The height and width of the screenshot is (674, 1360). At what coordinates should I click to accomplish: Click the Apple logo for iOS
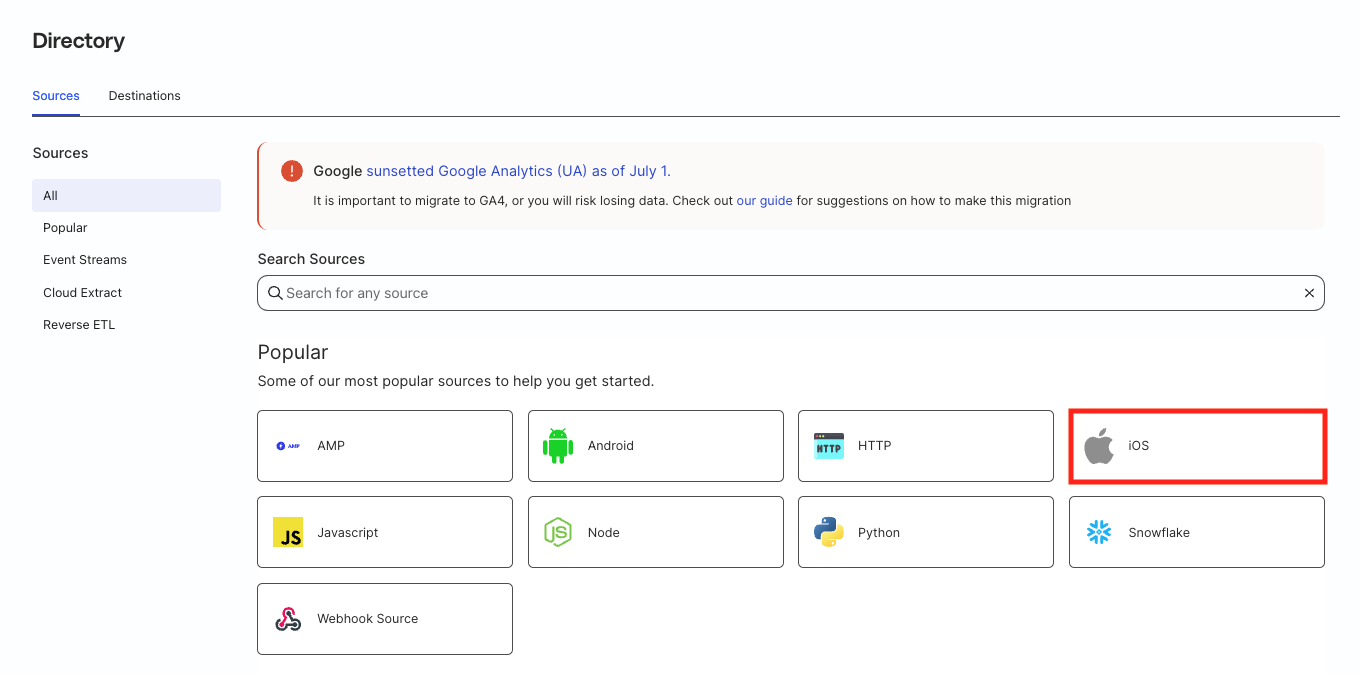point(1099,446)
